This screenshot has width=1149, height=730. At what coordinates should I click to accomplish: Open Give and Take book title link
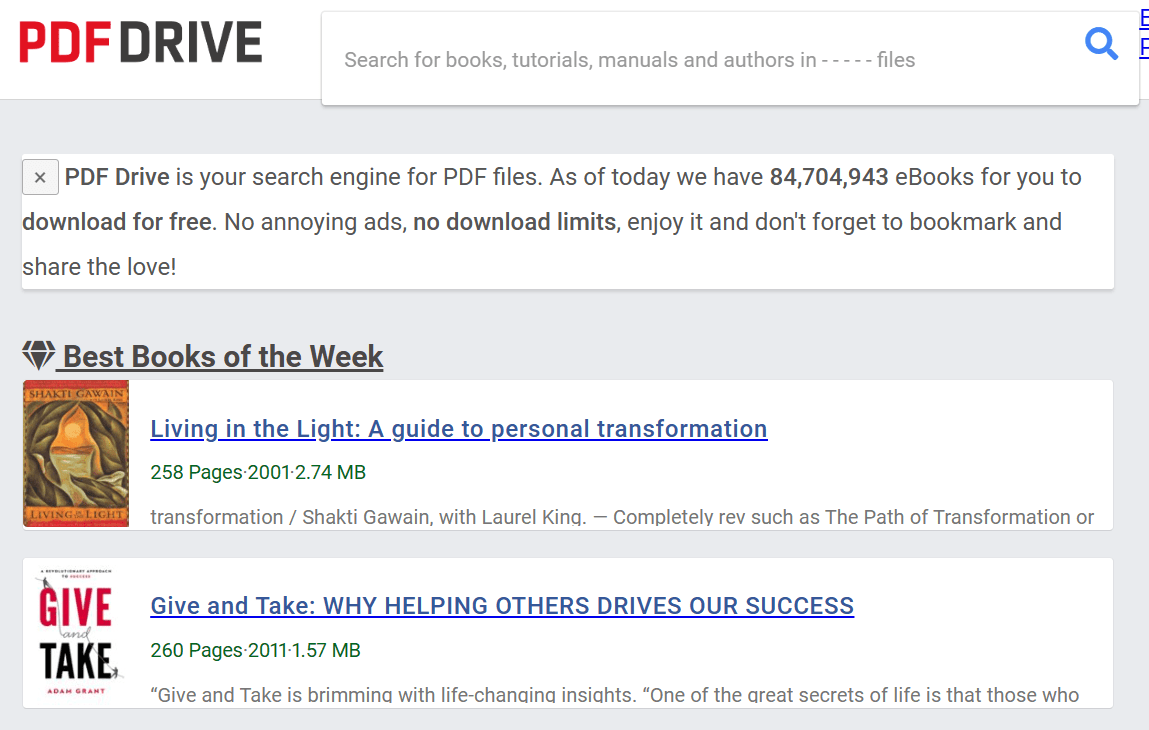(x=502, y=606)
